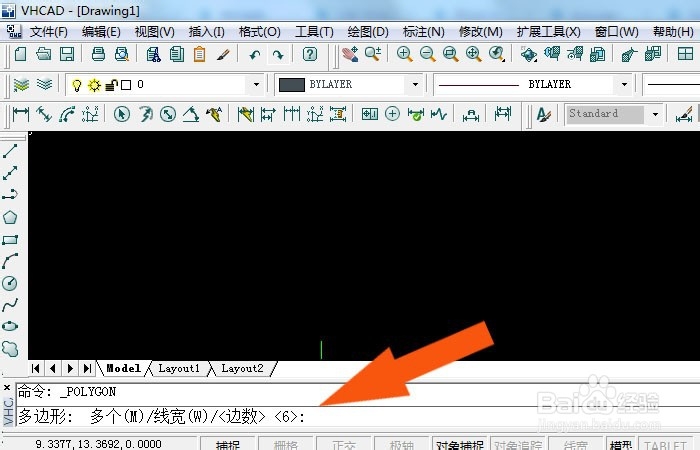Click the polygon command prompt input line

(357, 417)
